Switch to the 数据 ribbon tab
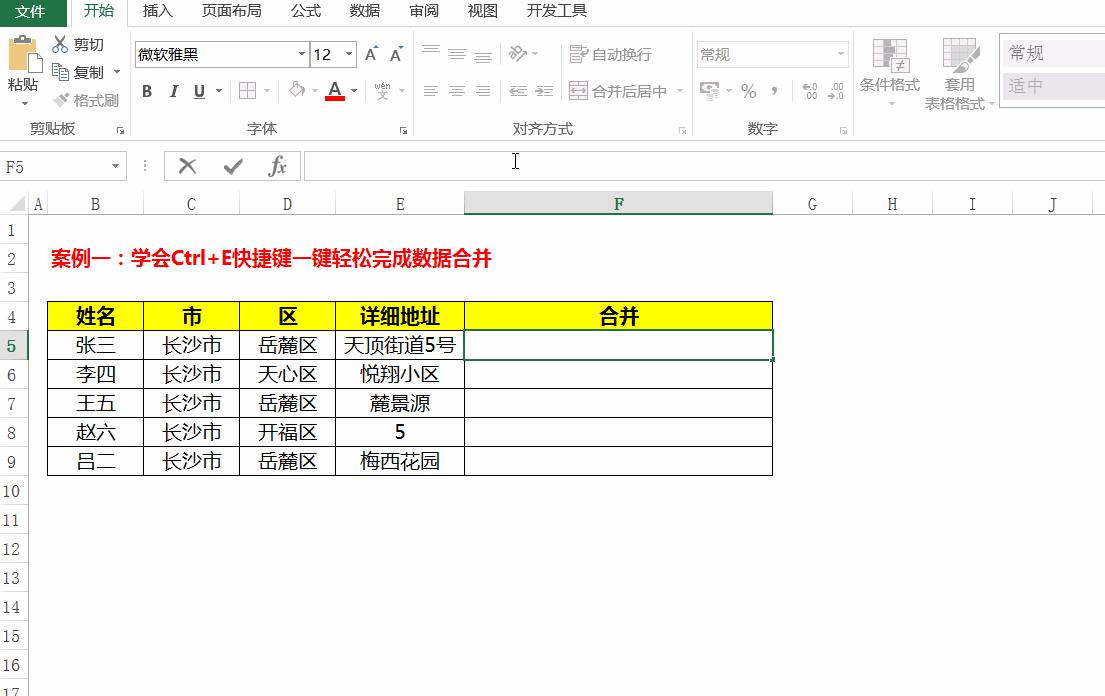Screen dimensions: 1105x696 (364, 12)
